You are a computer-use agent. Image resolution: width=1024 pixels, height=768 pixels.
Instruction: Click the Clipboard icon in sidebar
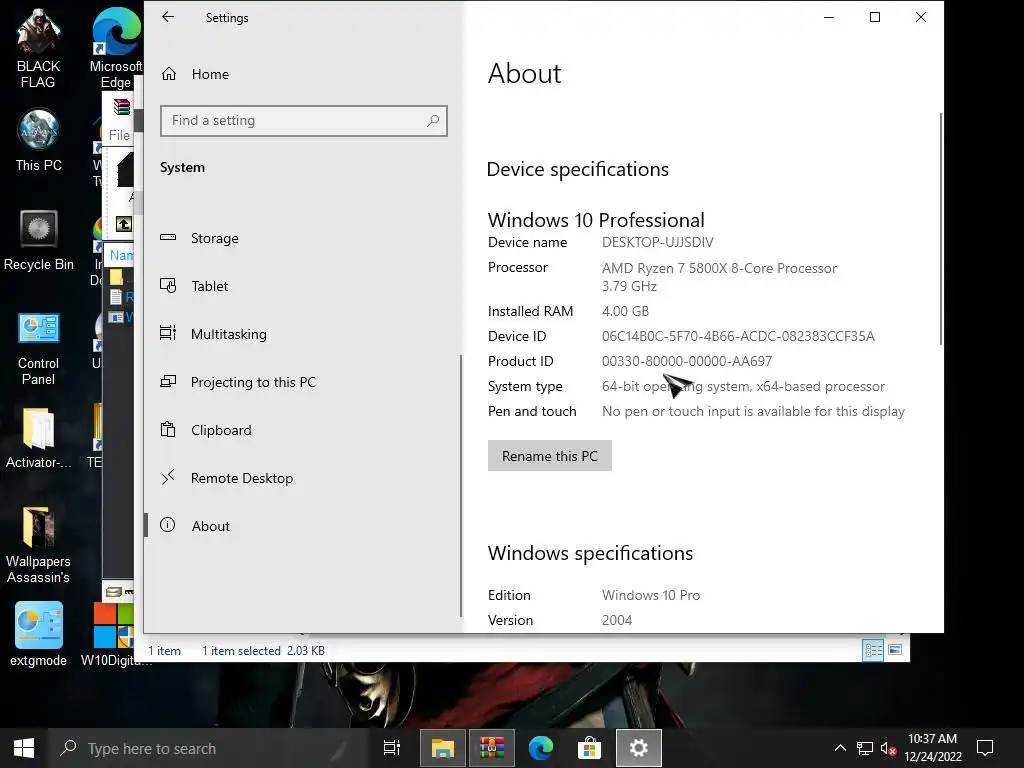click(x=168, y=429)
